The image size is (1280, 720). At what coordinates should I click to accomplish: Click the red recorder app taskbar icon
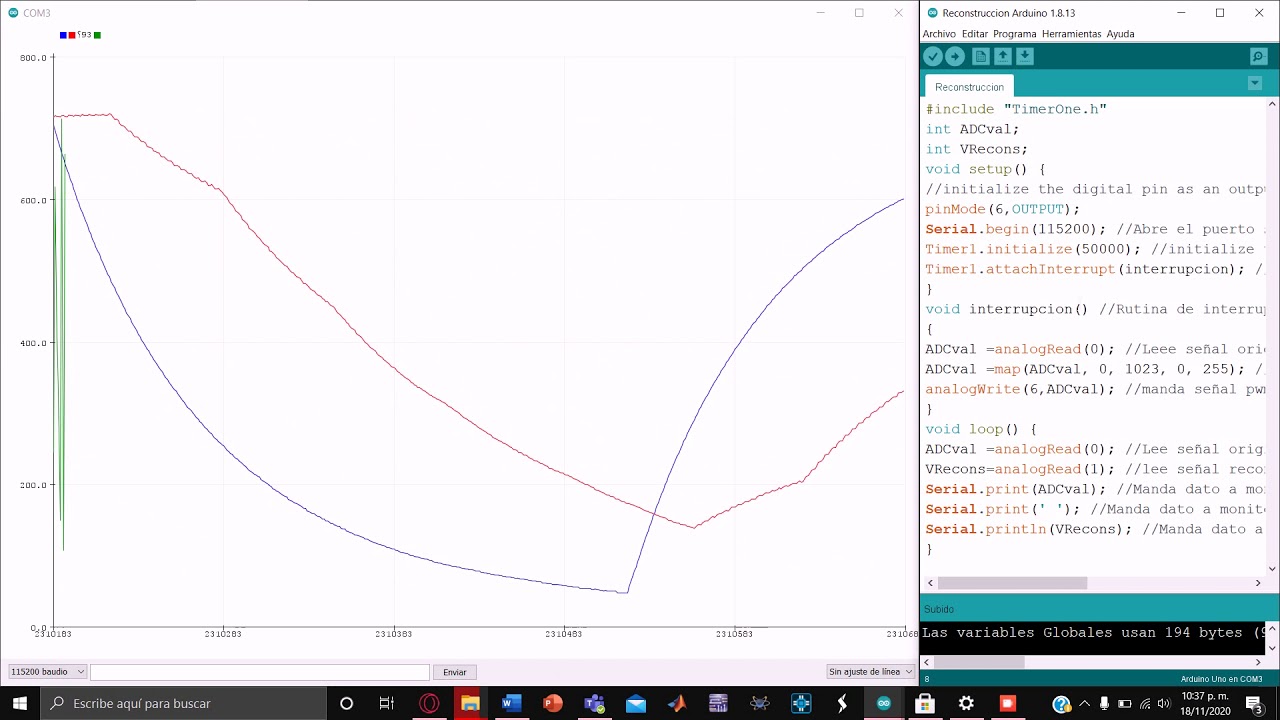coord(1008,703)
